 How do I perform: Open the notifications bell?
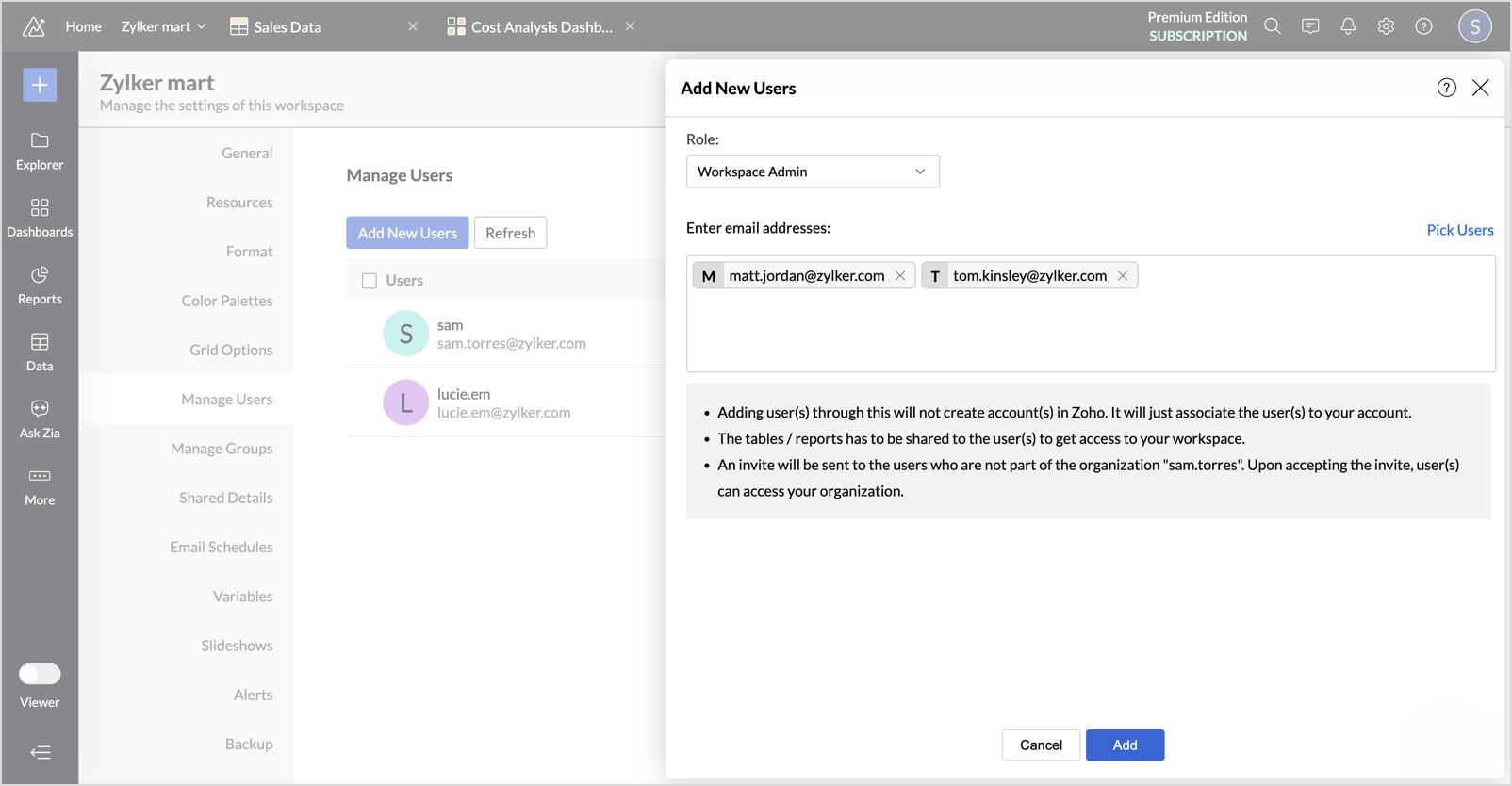click(1348, 26)
